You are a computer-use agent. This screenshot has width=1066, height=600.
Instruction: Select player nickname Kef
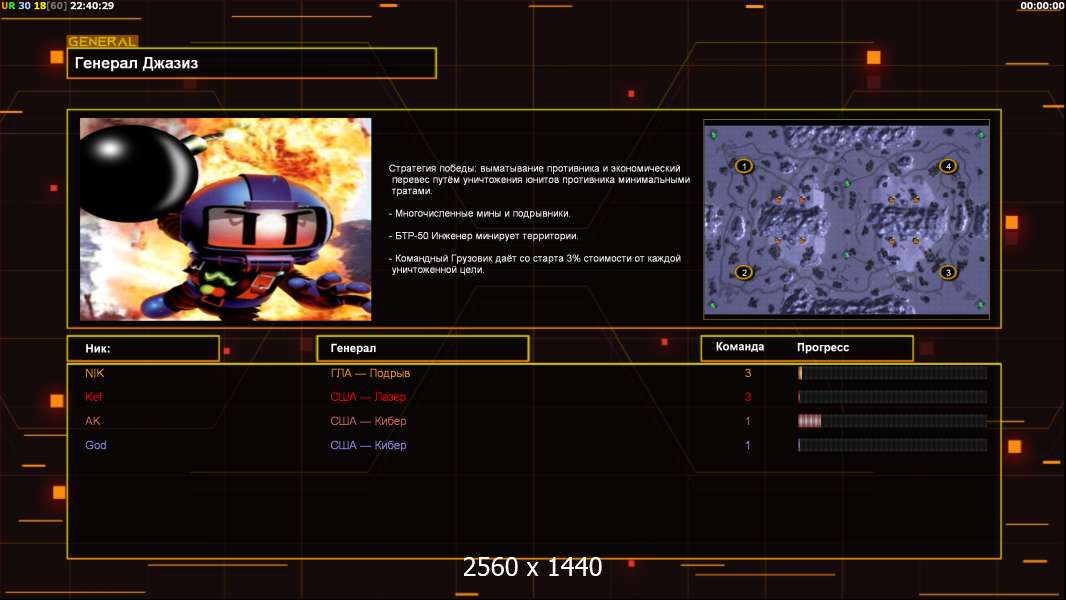point(93,397)
